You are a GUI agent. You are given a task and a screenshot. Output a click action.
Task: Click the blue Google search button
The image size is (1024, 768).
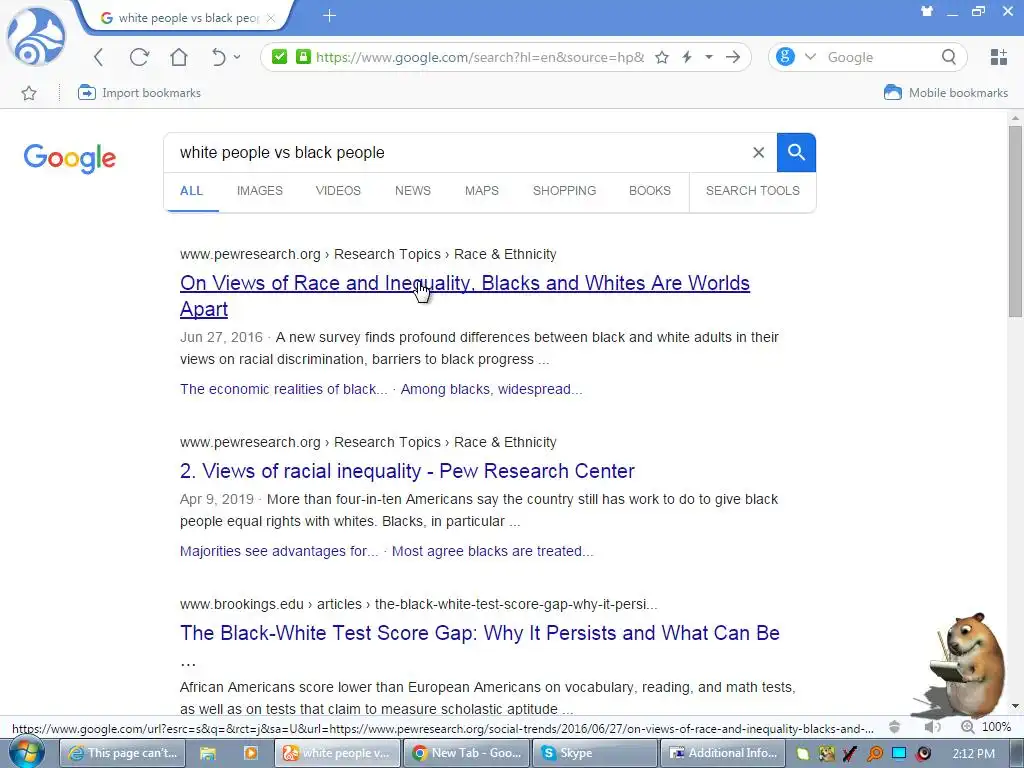796,152
